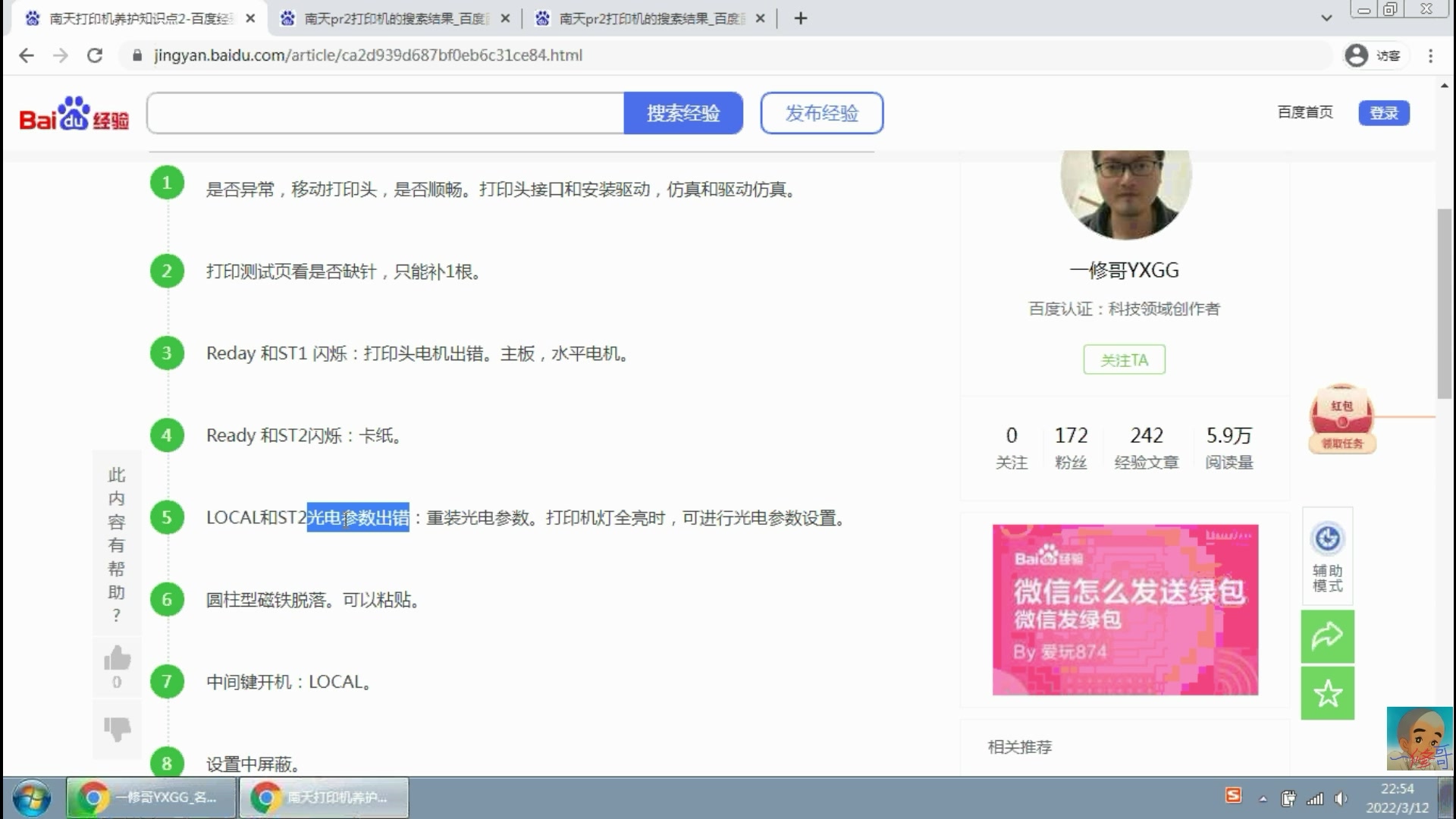Click the green star favorite icon
1456x819 pixels.
[1326, 692]
